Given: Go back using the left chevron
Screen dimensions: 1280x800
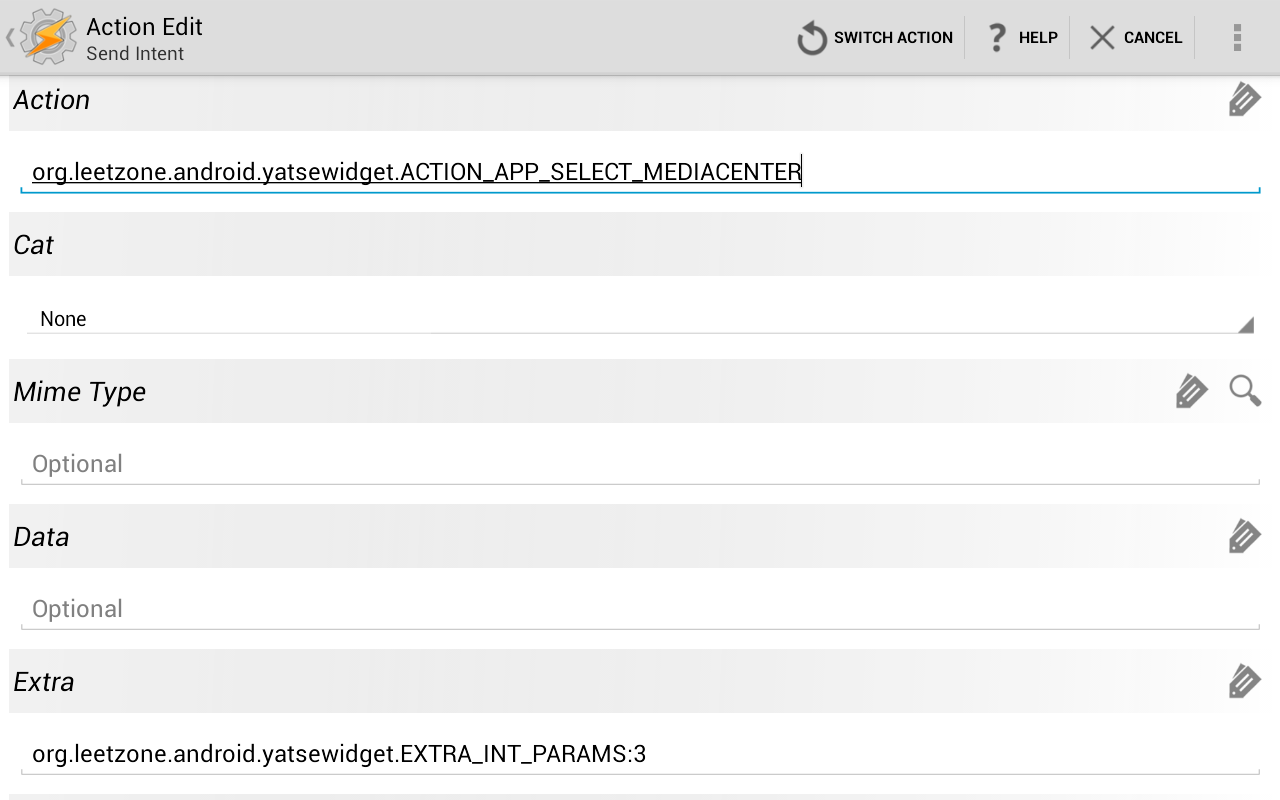Looking at the screenshot, I should point(11,38).
